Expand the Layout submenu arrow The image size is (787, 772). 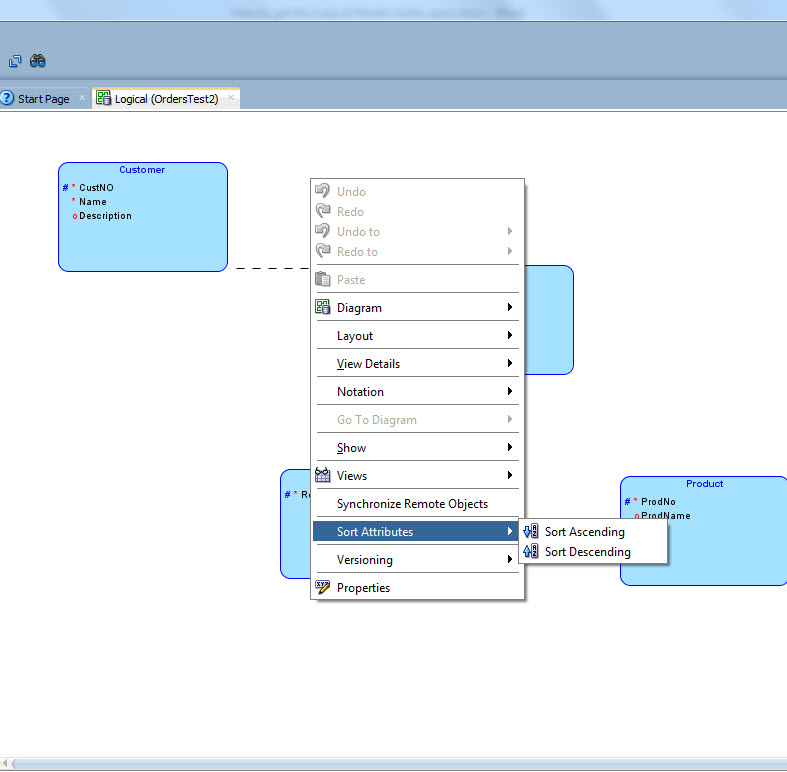510,336
